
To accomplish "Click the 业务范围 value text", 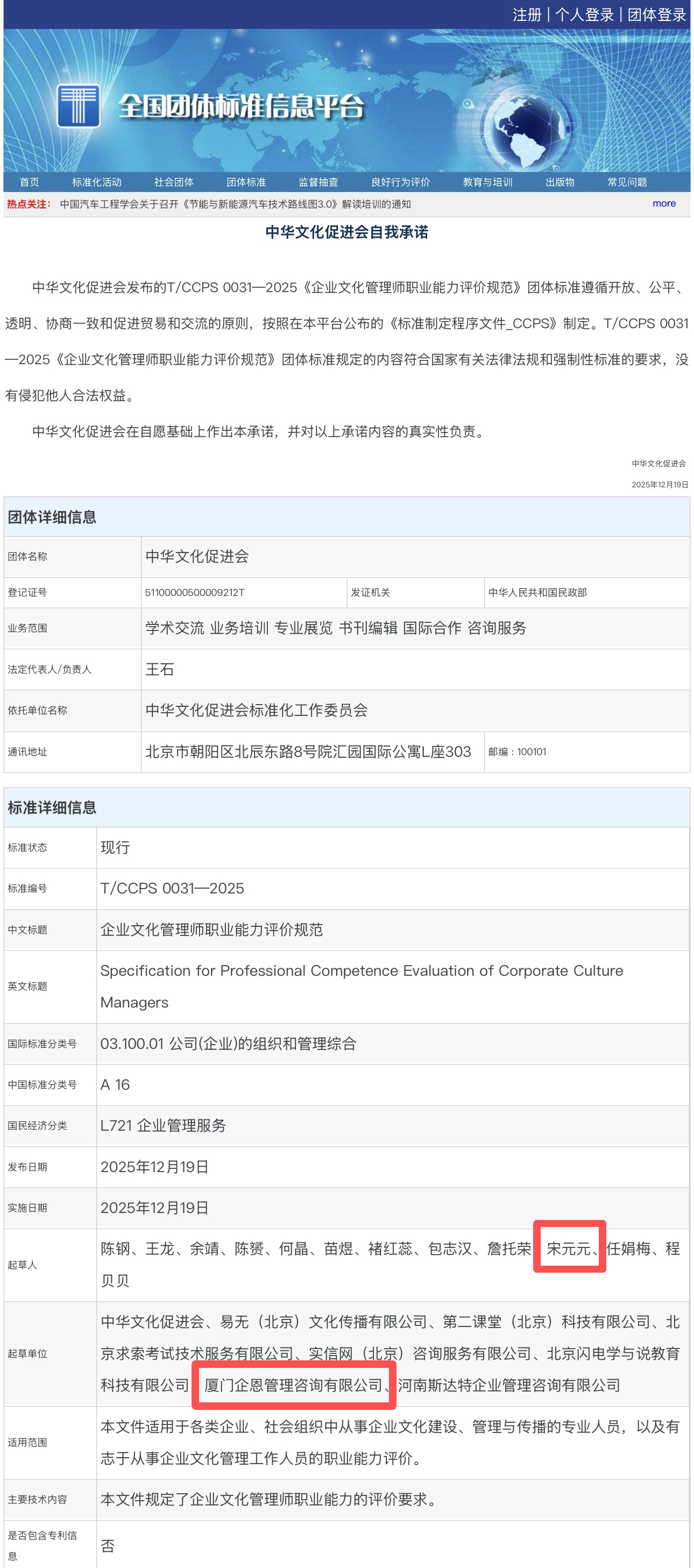I will (x=336, y=628).
